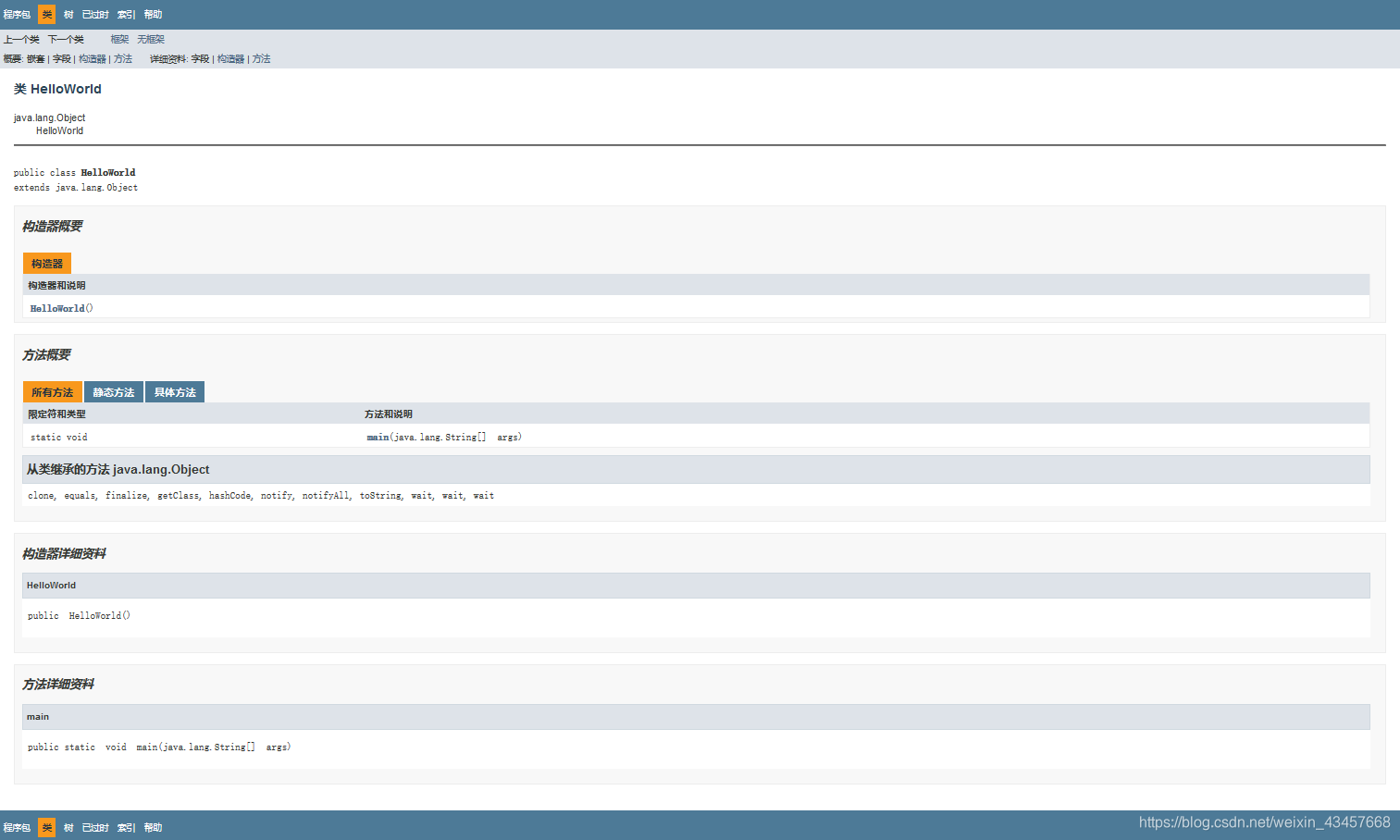Open 索引 in the top navigation bar
This screenshot has width=1400, height=840.
126,15
